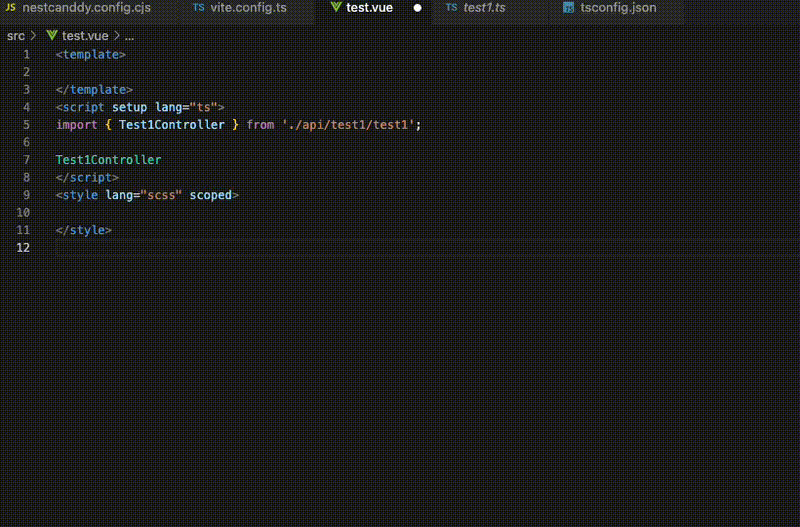Select the test.vue editor tab
This screenshot has height=527, width=800.
click(x=369, y=8)
